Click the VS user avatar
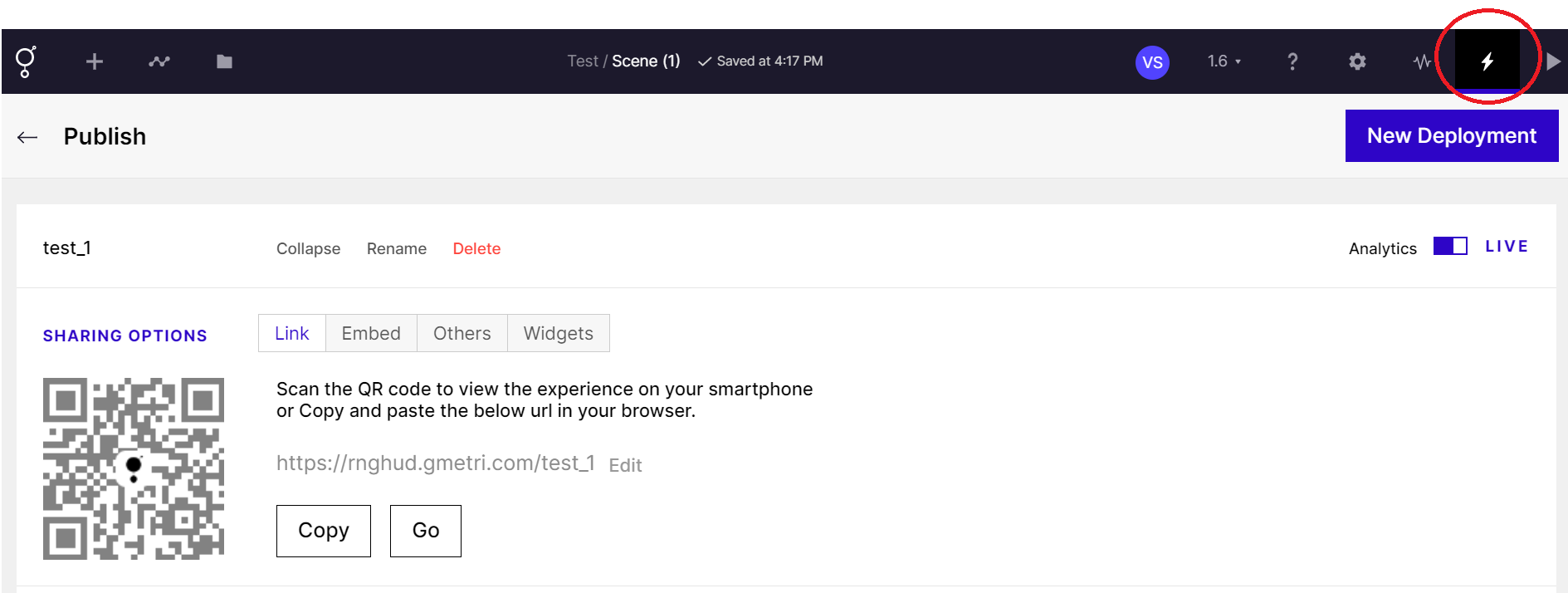The height and width of the screenshot is (593, 1568). point(1152,62)
